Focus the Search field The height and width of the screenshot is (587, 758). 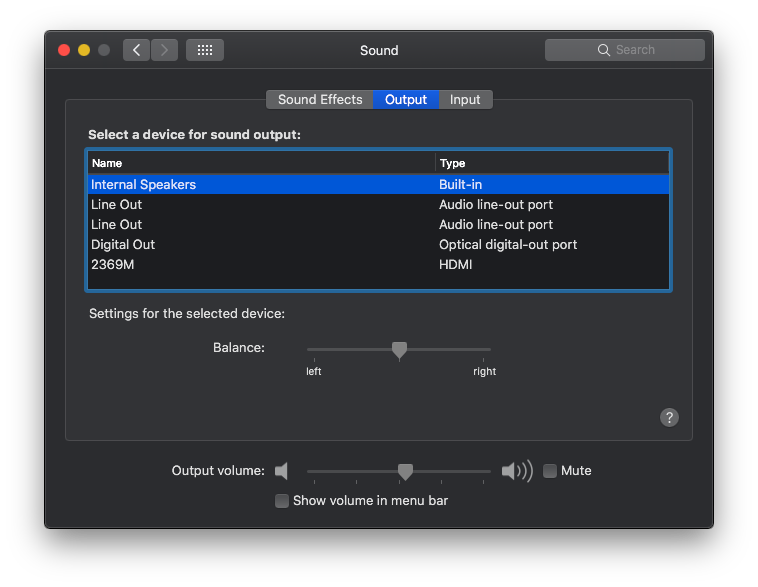625,50
